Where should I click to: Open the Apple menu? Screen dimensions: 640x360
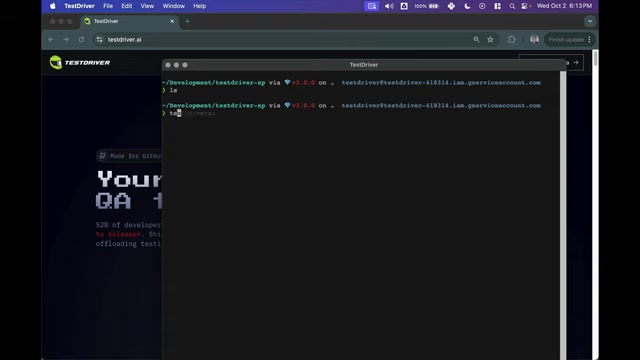click(x=53, y=6)
